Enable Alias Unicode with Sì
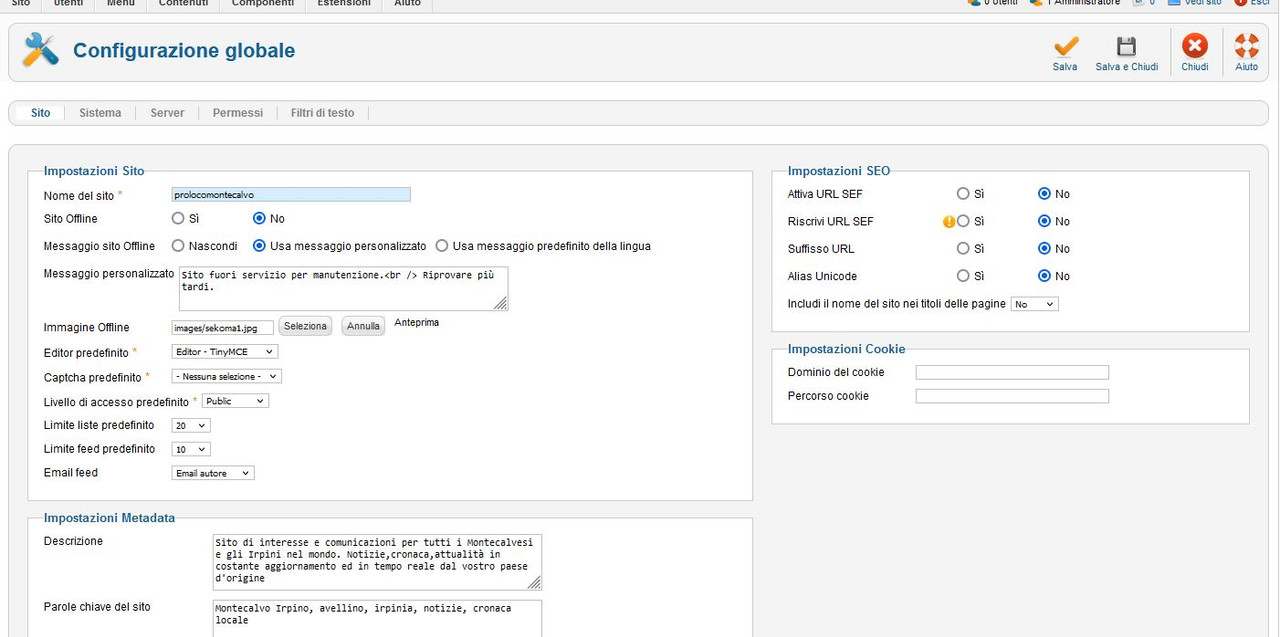1280x637 pixels. click(x=963, y=275)
